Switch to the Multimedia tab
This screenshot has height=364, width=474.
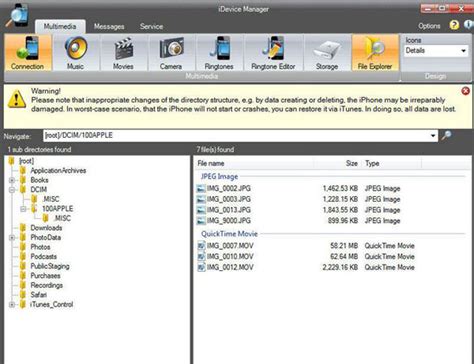[x=60, y=26]
